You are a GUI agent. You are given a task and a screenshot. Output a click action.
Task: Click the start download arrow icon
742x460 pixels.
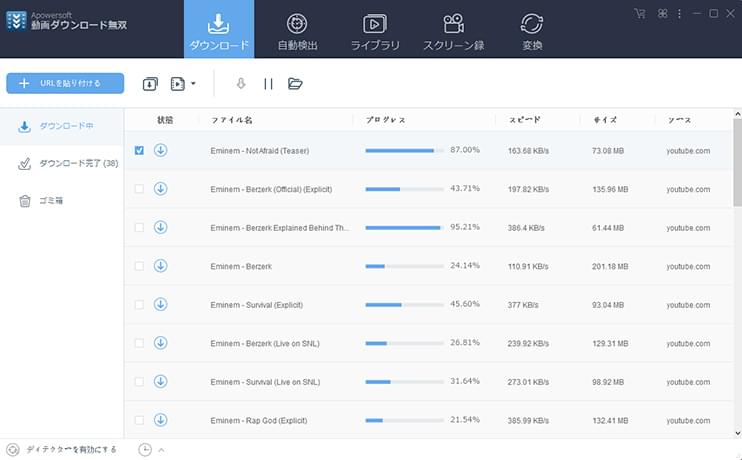point(241,84)
